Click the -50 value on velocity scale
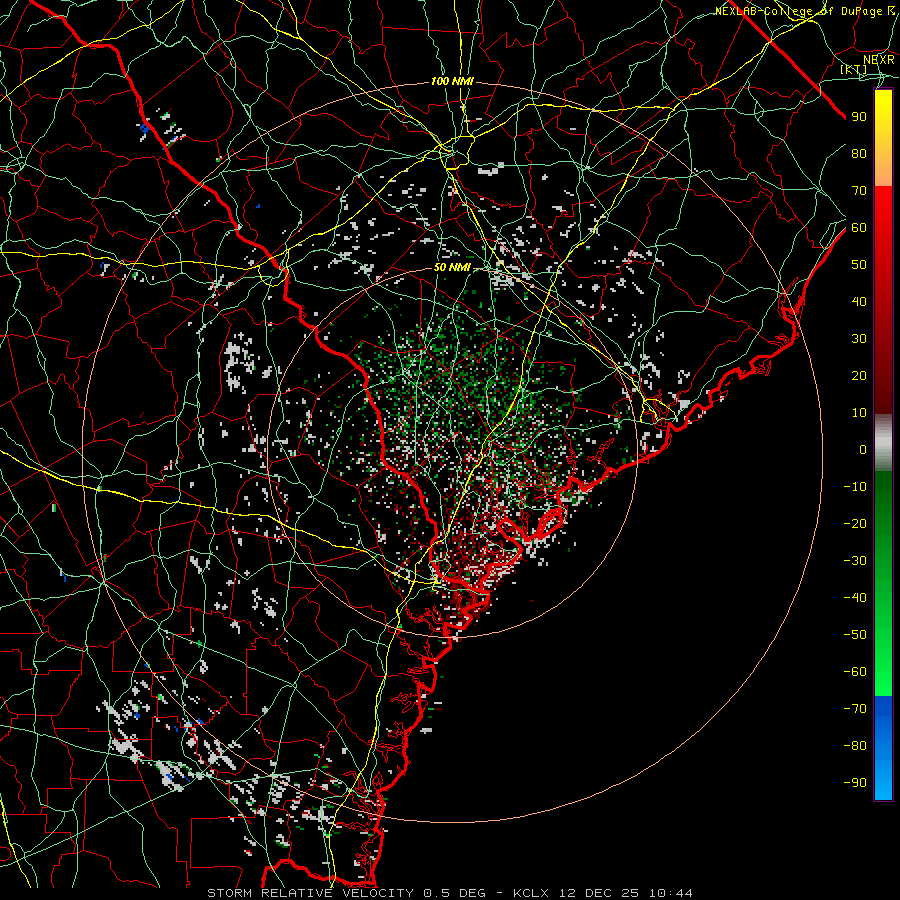900x900 pixels. pyautogui.click(x=855, y=635)
